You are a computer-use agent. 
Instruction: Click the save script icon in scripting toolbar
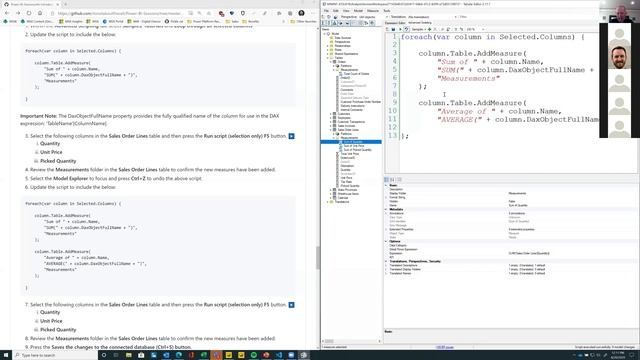point(393,29)
